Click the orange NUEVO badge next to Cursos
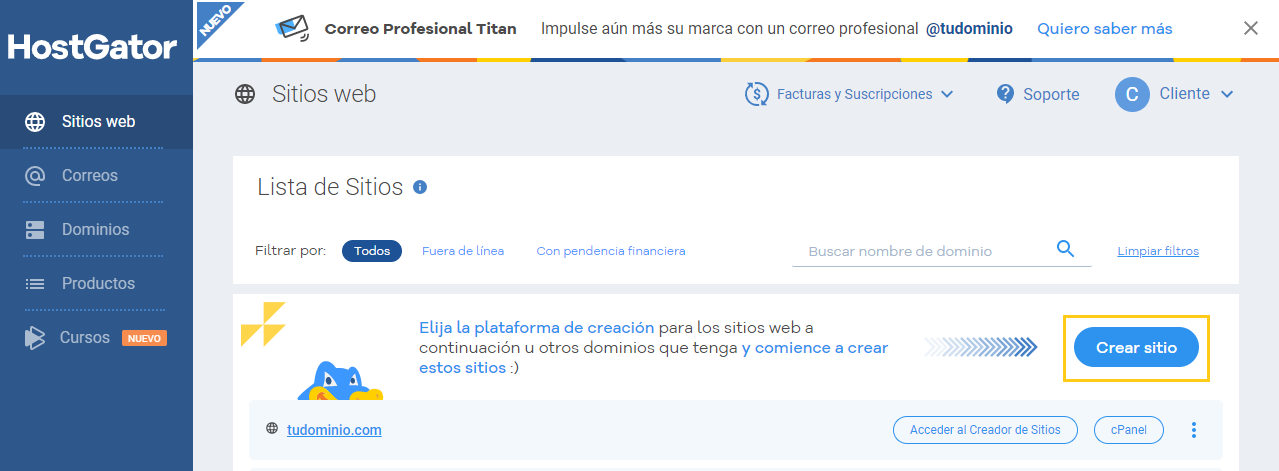The height and width of the screenshot is (471, 1279). click(x=144, y=338)
